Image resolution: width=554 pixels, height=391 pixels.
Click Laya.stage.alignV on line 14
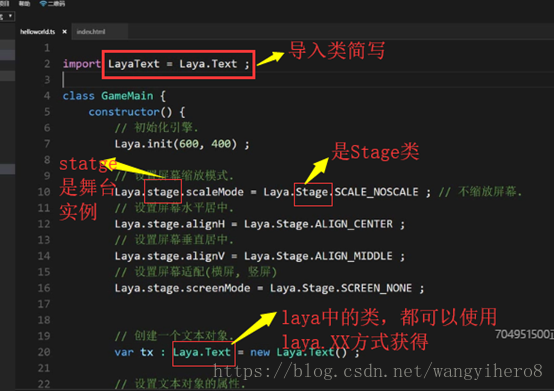coord(170,256)
